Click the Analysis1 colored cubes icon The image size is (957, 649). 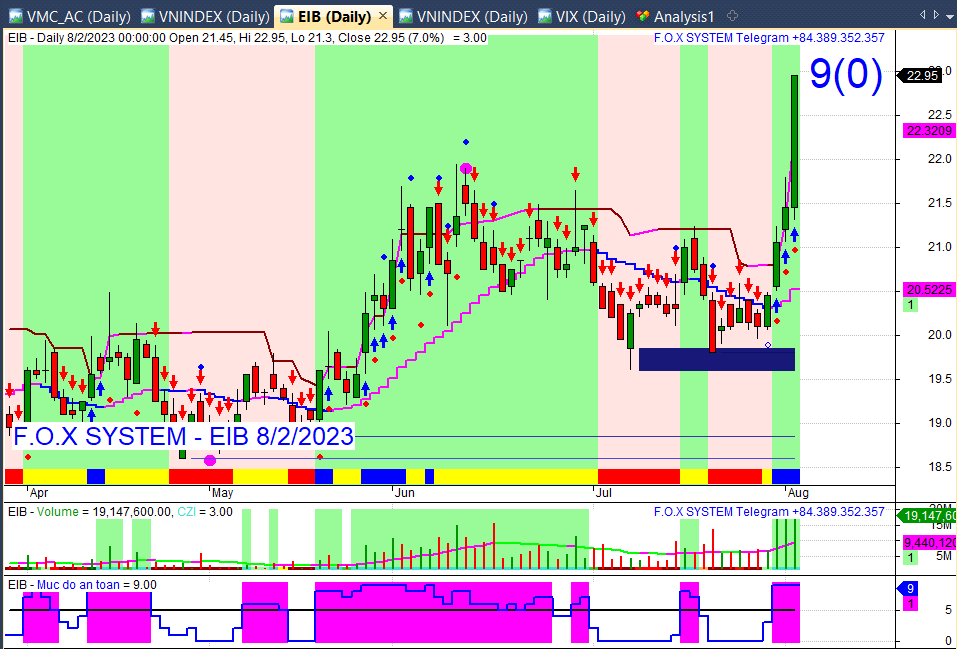[x=643, y=16]
